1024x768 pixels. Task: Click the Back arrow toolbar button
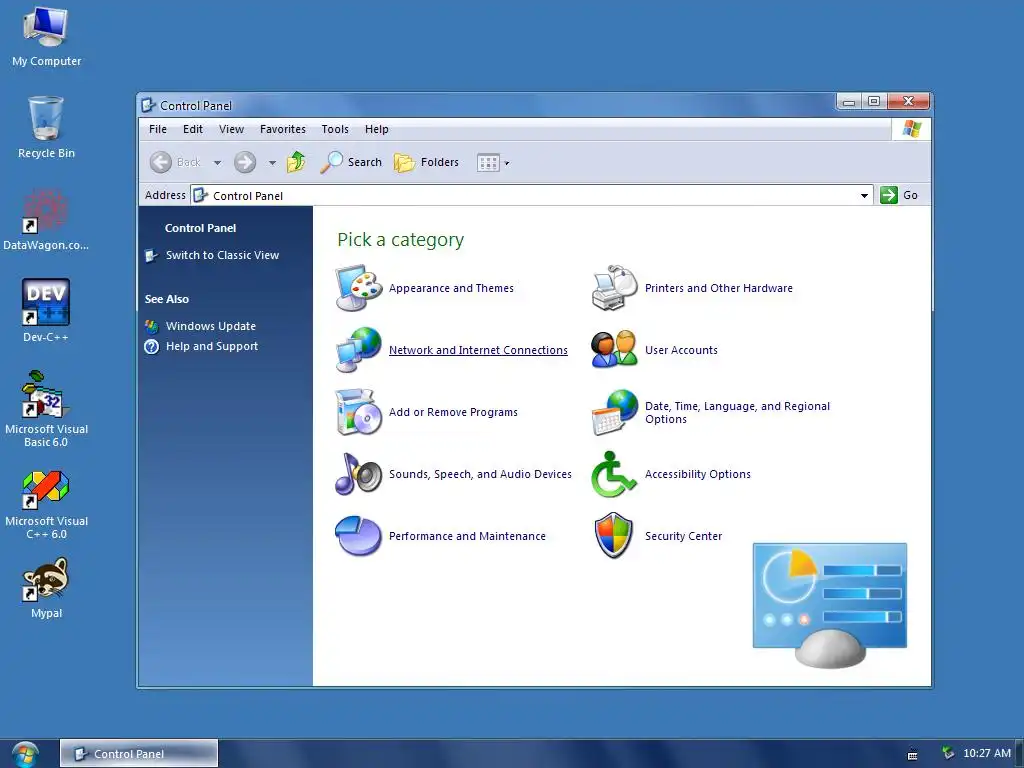(x=175, y=162)
